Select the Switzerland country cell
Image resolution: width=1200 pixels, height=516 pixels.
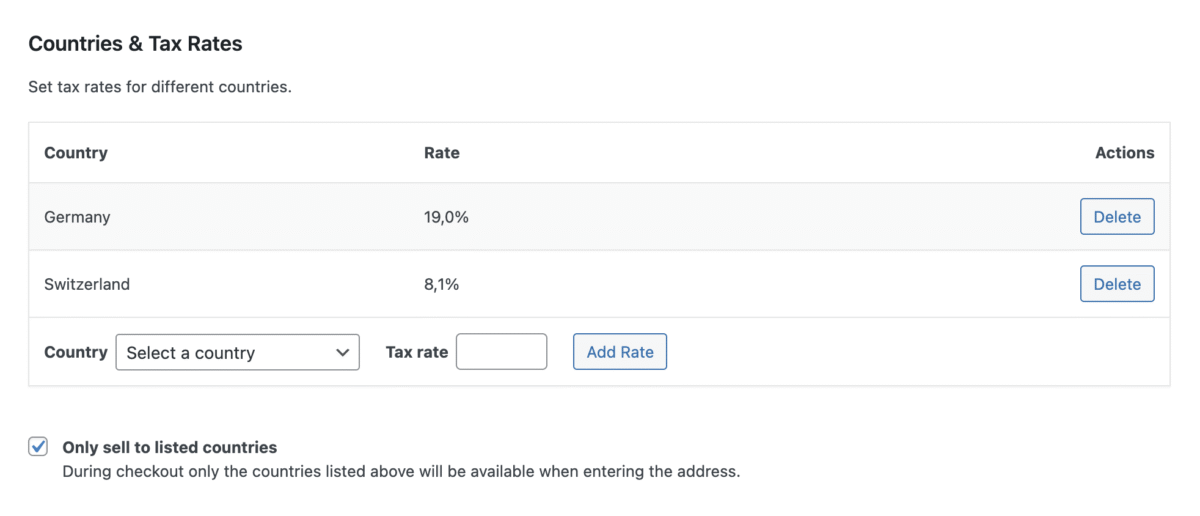[x=87, y=284]
